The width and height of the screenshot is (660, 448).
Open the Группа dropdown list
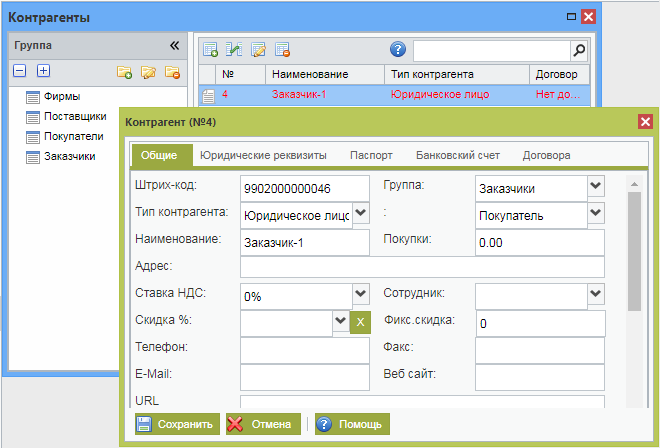pos(595,186)
